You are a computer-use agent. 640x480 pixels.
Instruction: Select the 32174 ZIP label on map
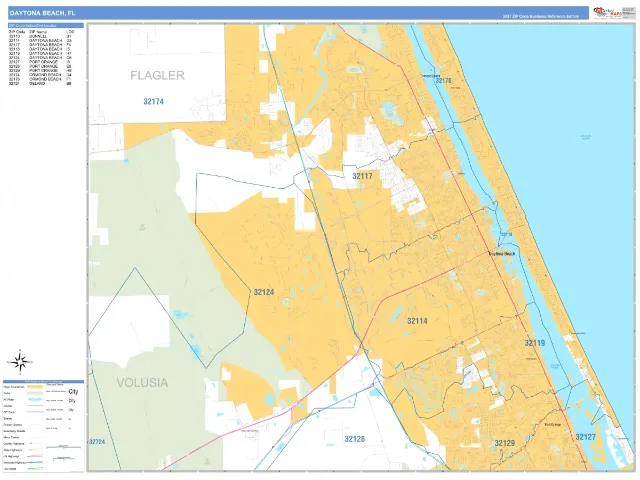(x=153, y=102)
